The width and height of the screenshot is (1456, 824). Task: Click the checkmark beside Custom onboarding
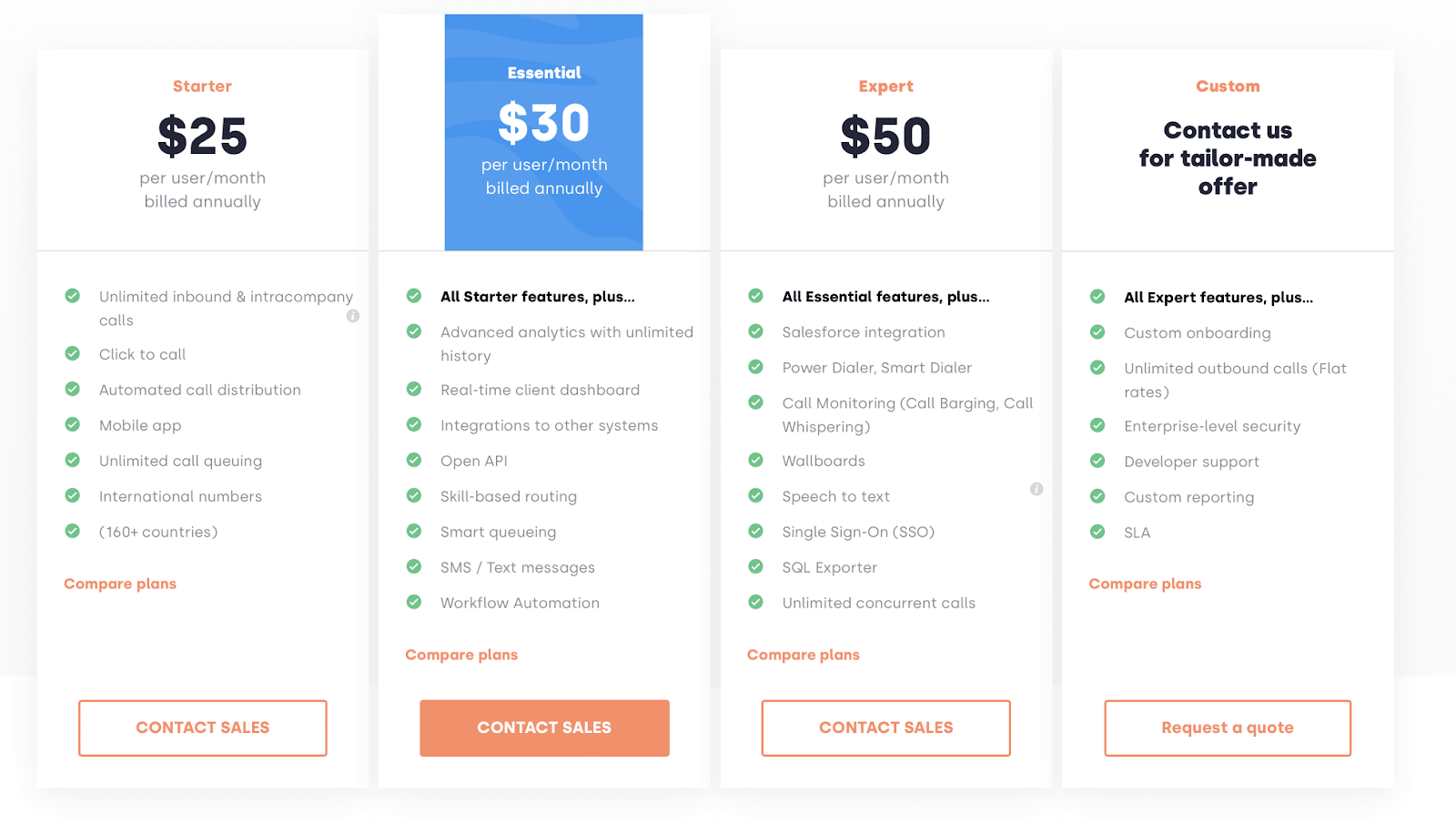click(x=1097, y=332)
